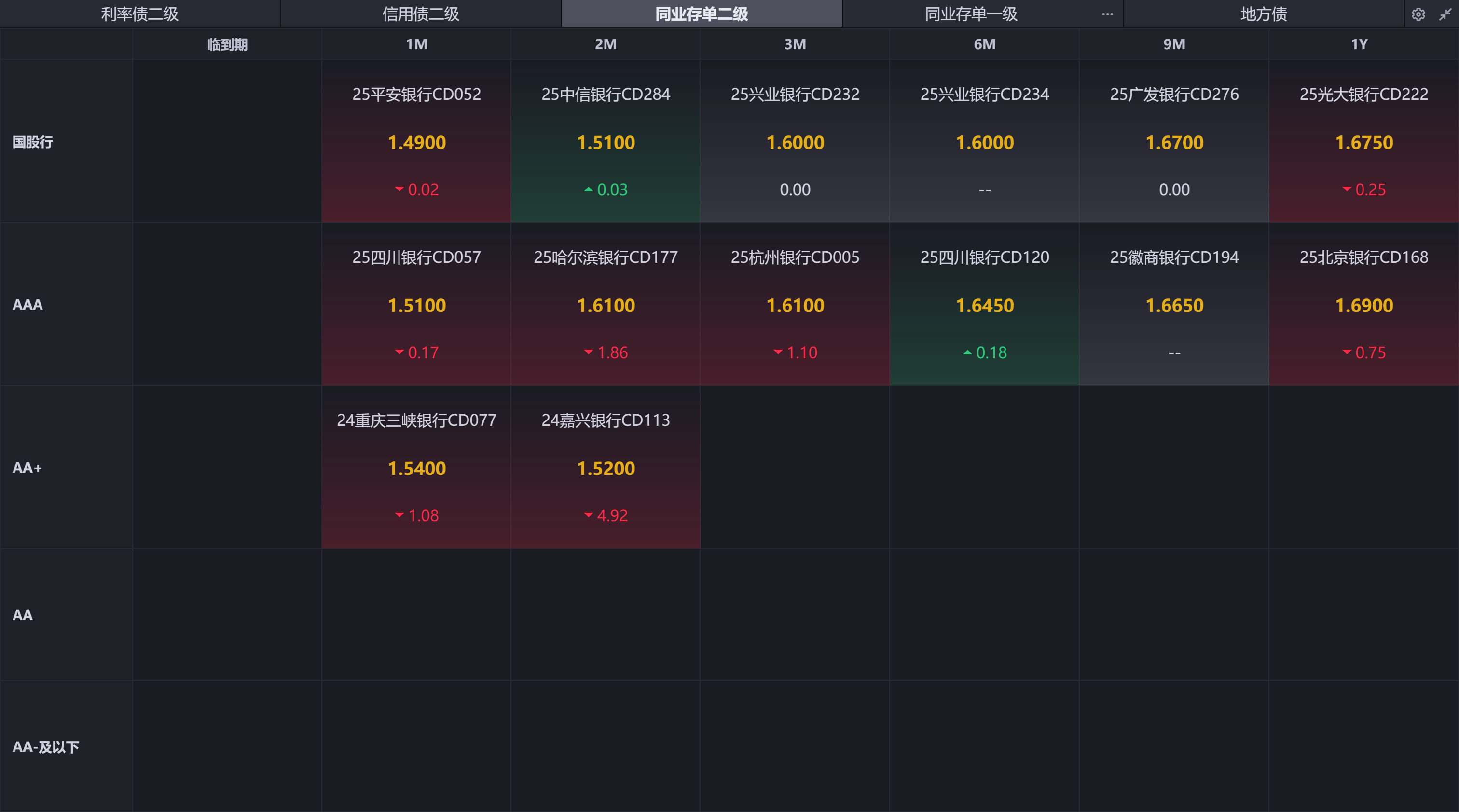Select the 24嘉兴银行CD113 cell
This screenshot has height=812, width=1459.
[x=606, y=467]
